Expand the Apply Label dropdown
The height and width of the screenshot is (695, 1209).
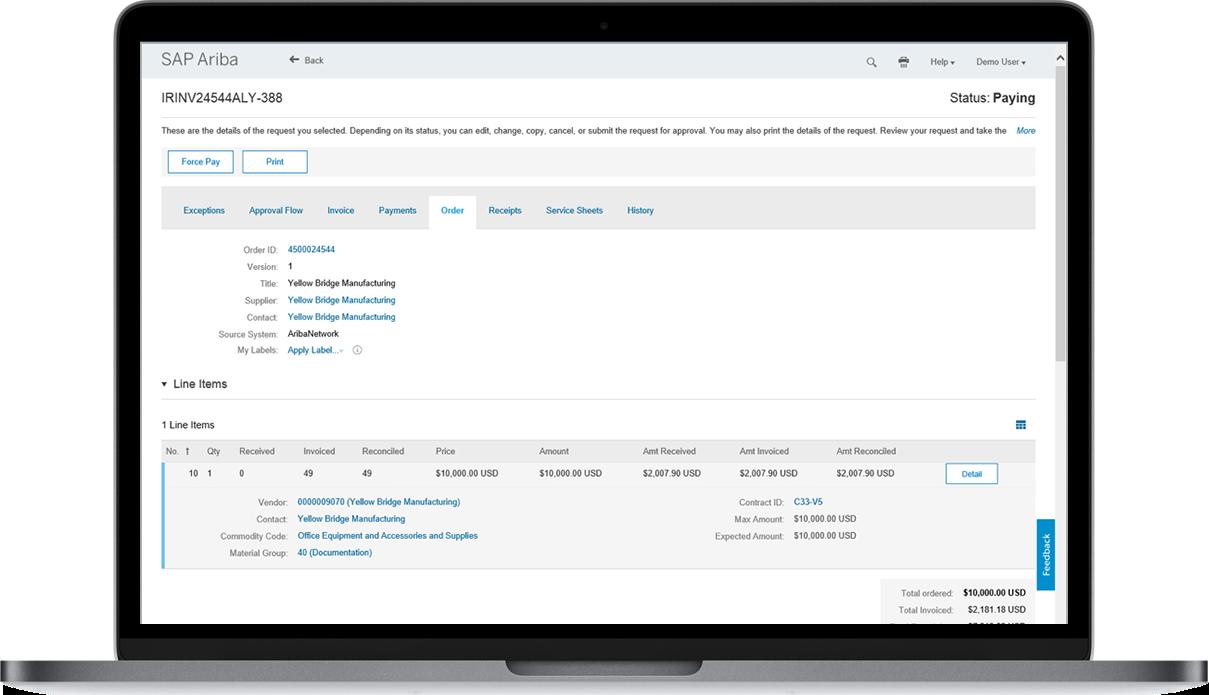tap(315, 351)
